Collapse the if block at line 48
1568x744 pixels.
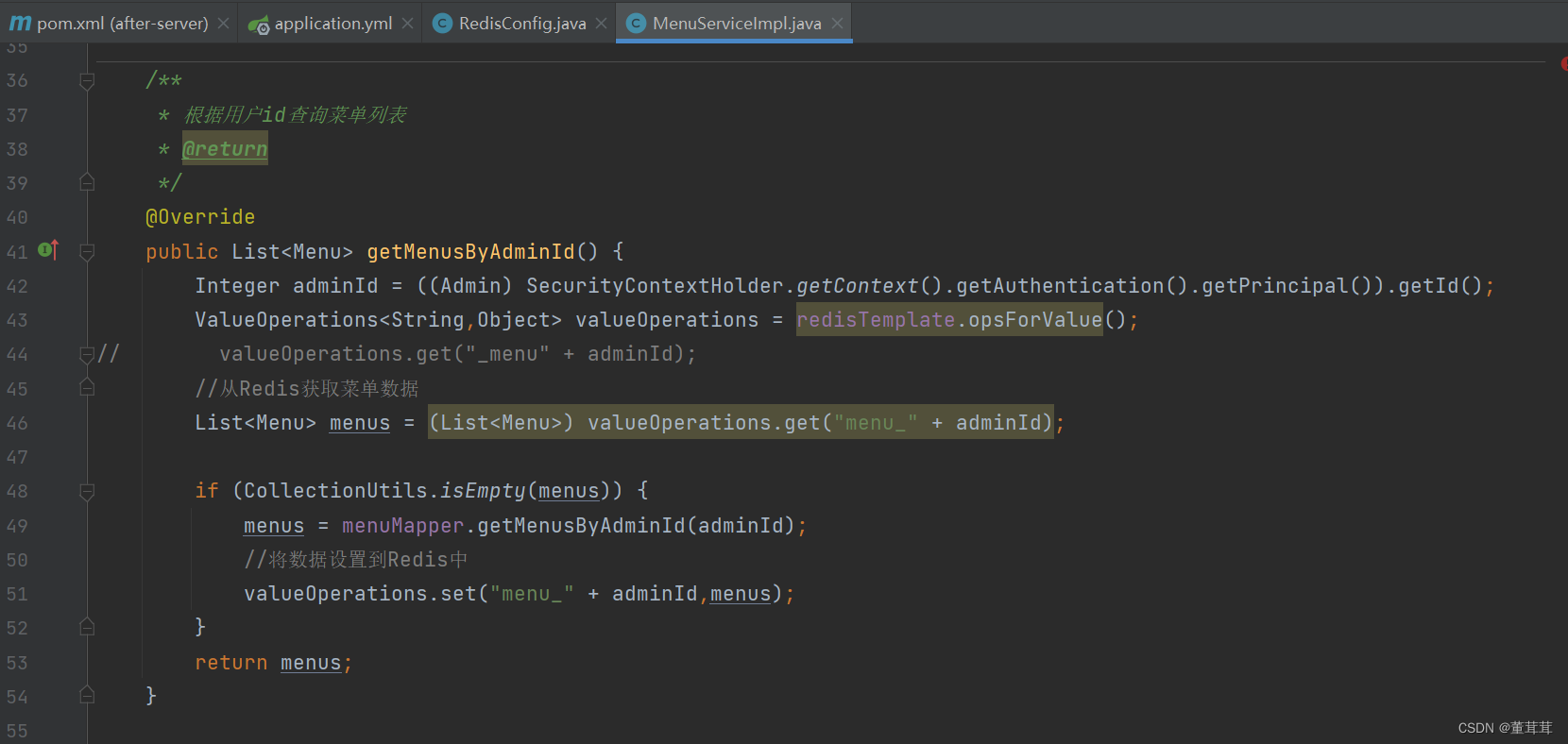87,492
